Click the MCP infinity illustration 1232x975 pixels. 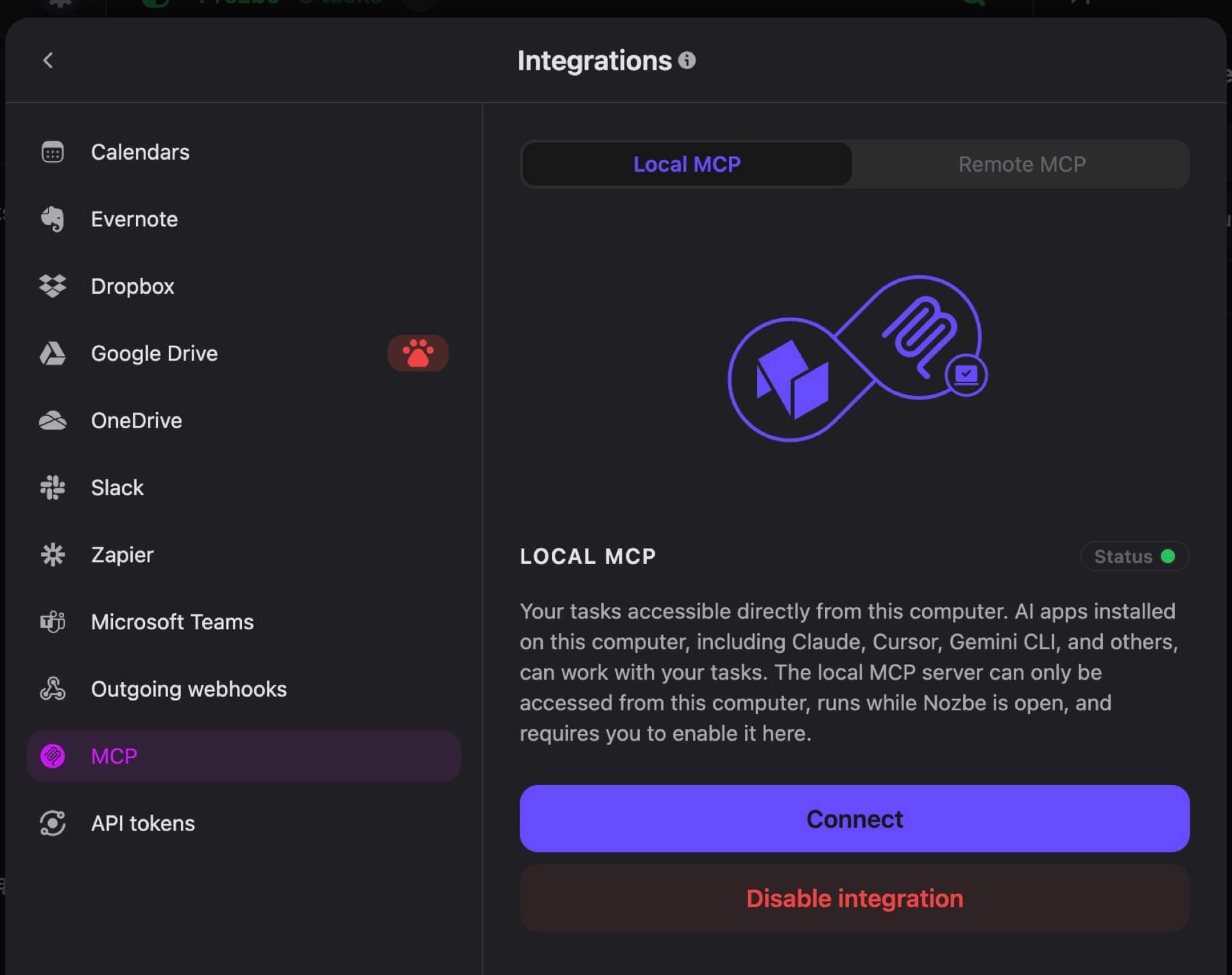[857, 359]
